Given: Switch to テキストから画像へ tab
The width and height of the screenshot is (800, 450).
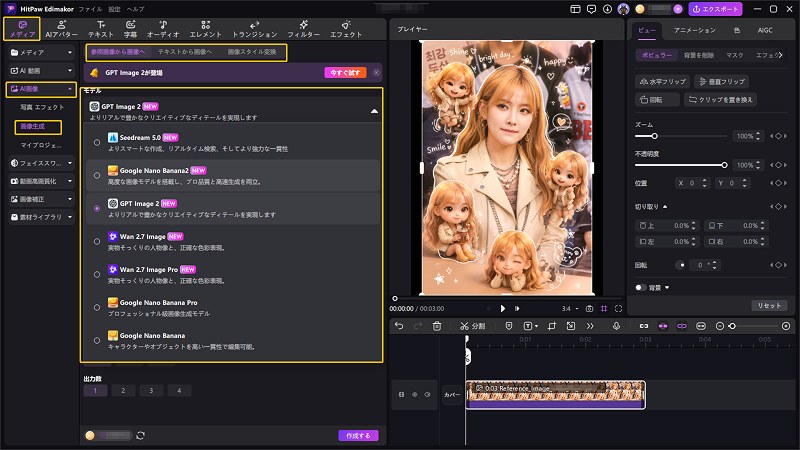Looking at the screenshot, I should 184,52.
